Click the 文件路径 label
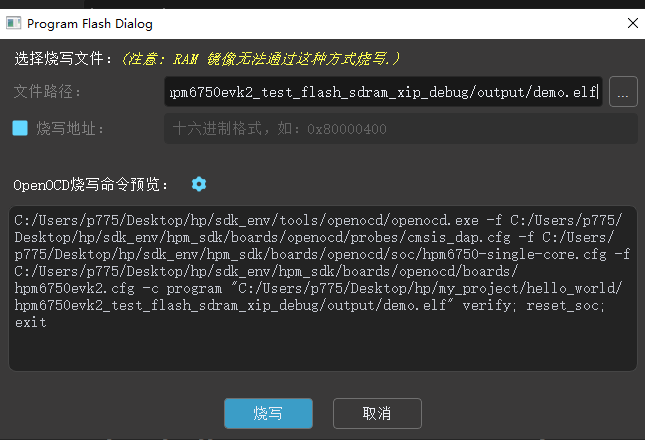This screenshot has height=440, width=645. [48, 93]
